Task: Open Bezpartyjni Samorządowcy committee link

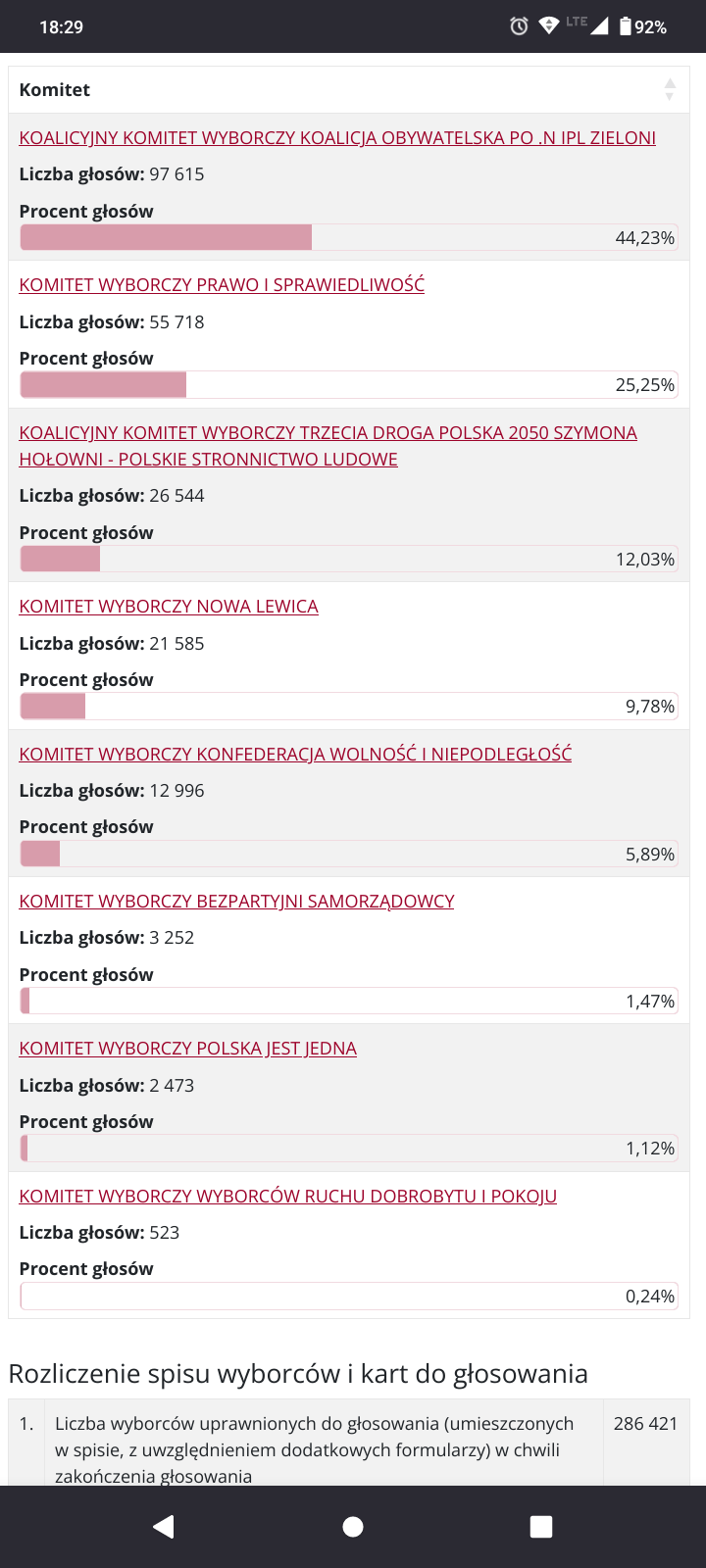Action: point(236,902)
